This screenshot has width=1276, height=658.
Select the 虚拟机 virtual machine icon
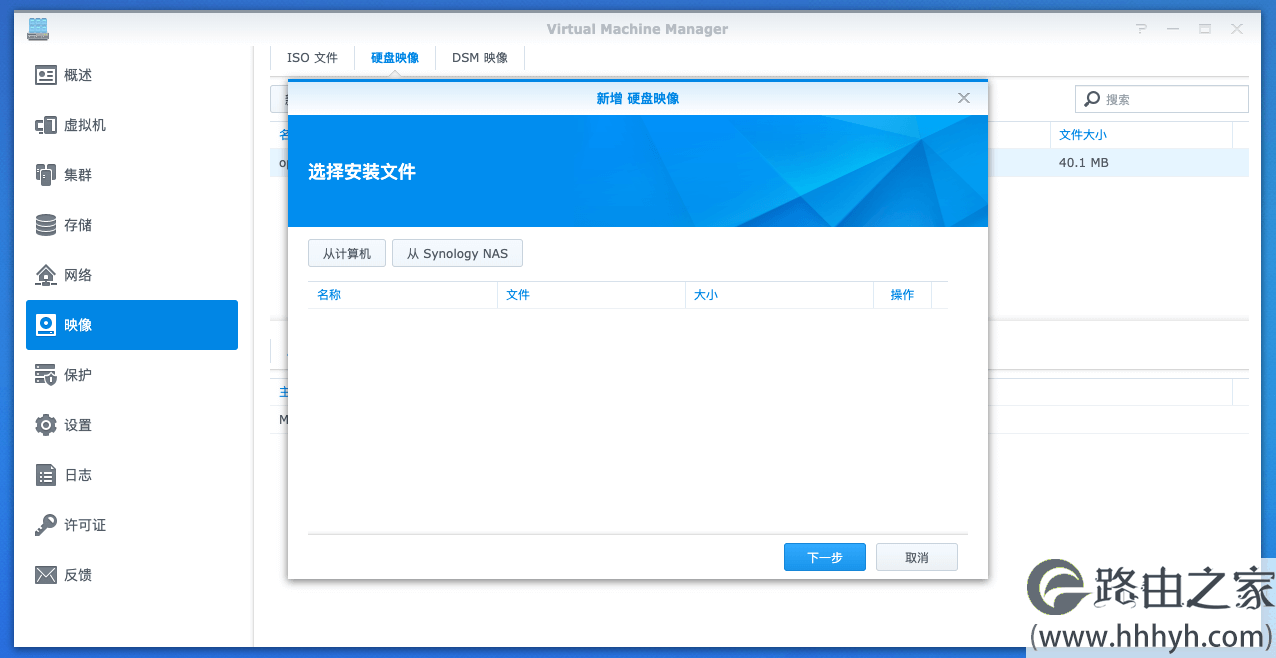[46, 125]
